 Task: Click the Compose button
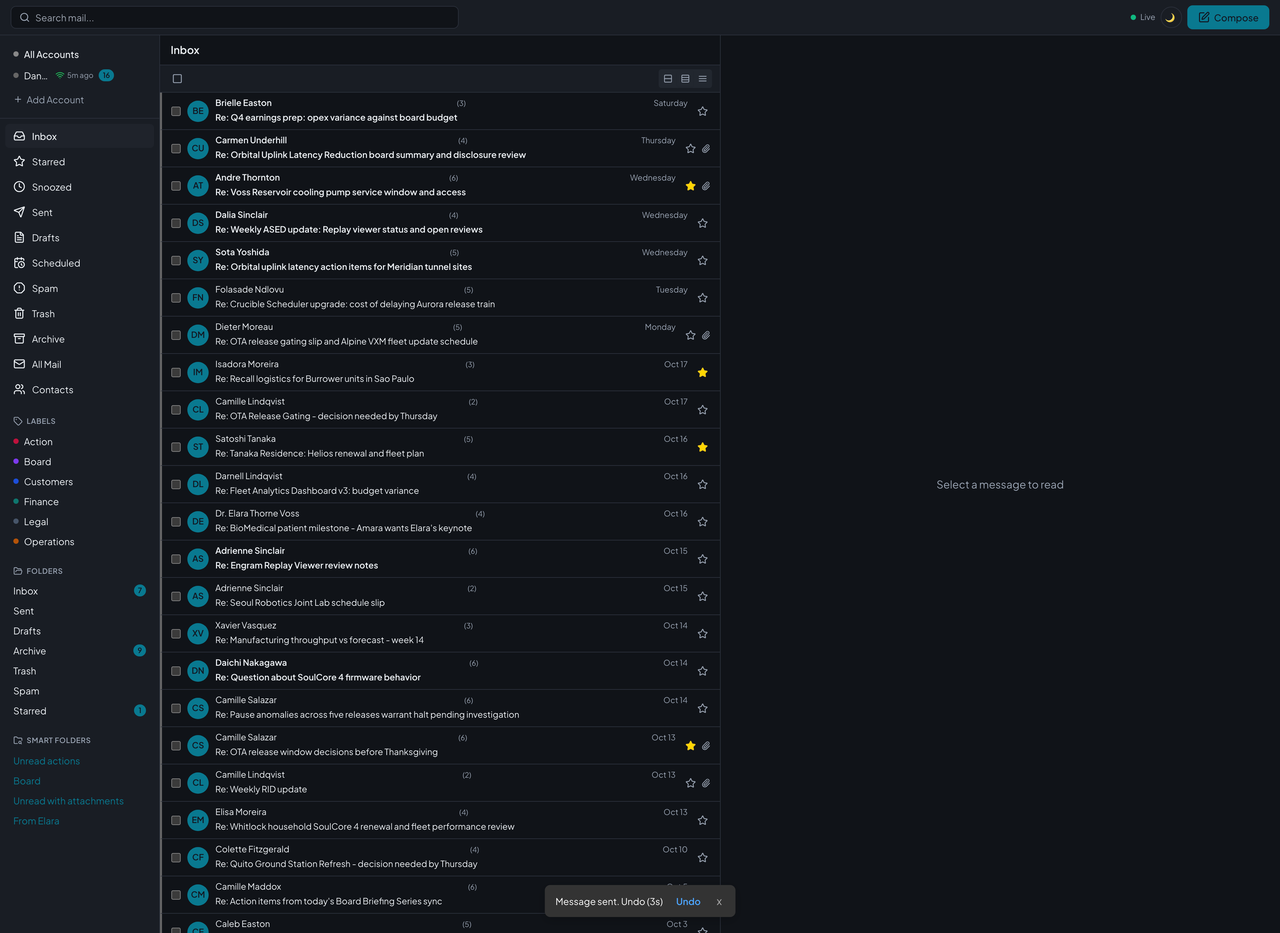1228,17
